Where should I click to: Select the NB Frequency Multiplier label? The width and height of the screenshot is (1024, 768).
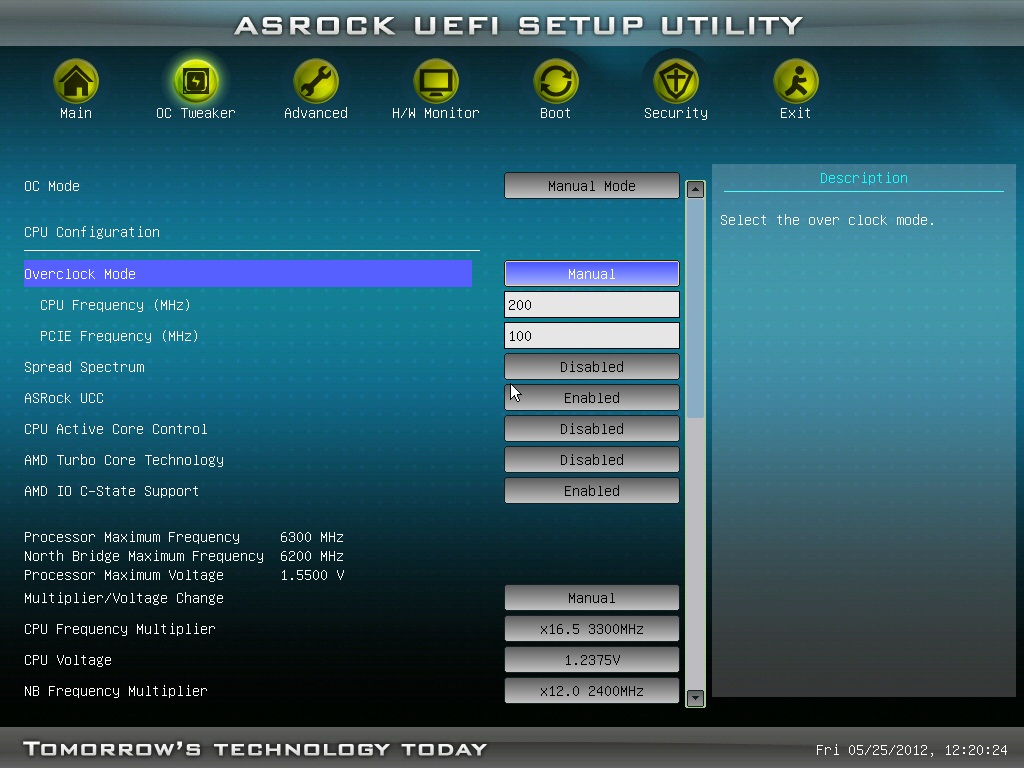(116, 691)
